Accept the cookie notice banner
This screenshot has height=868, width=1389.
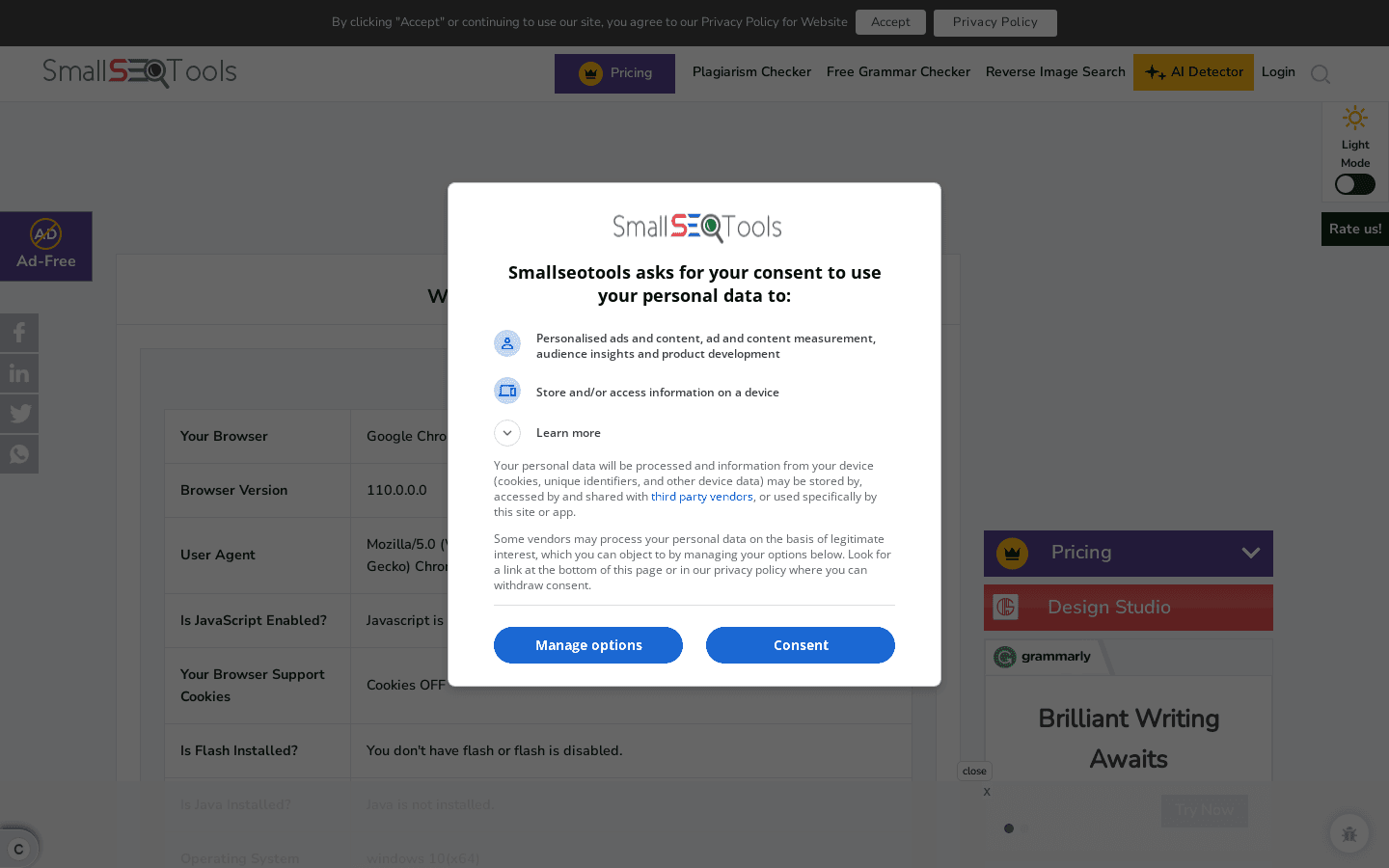point(890,21)
